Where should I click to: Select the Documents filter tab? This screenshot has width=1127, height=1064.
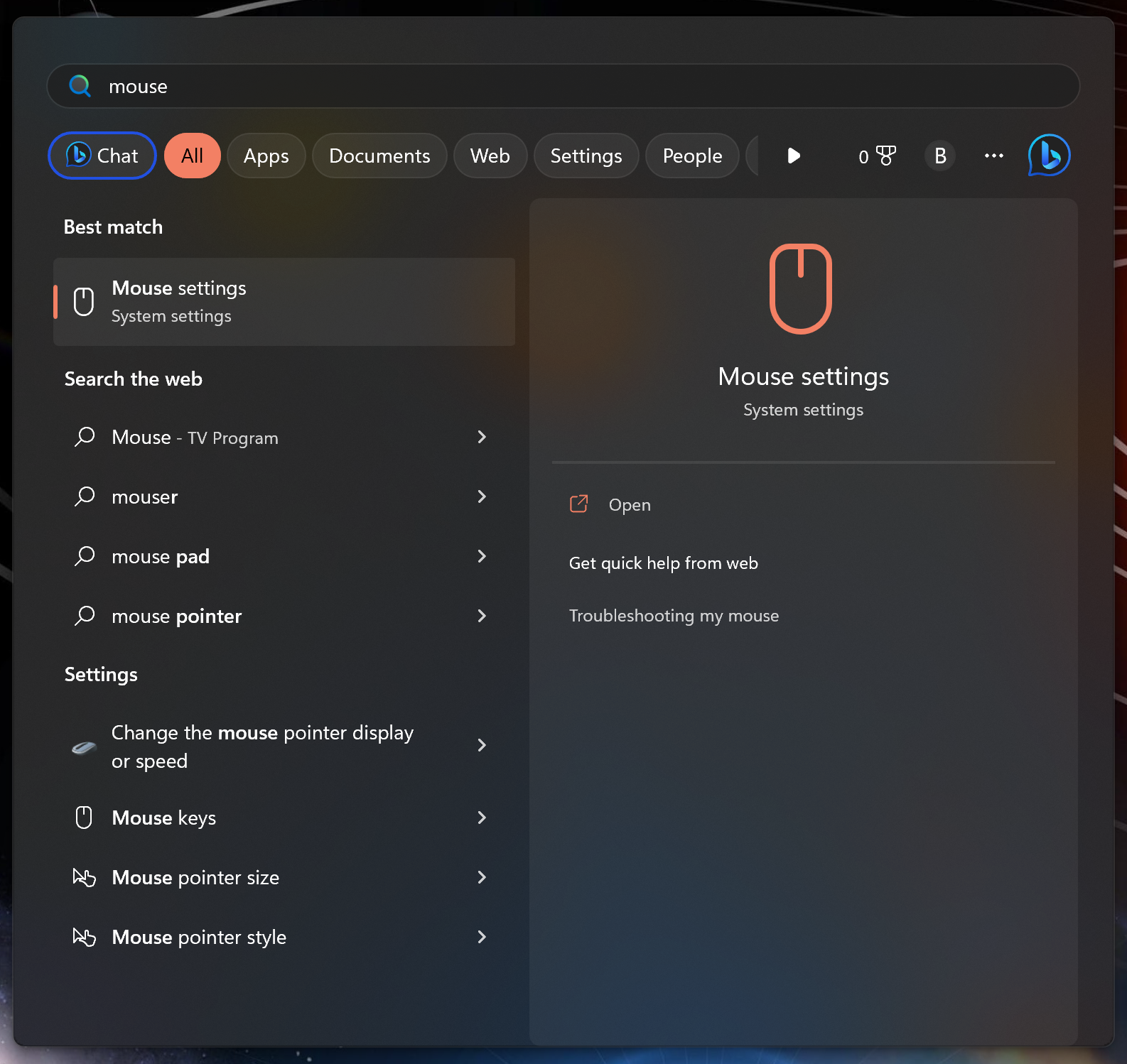tap(379, 156)
